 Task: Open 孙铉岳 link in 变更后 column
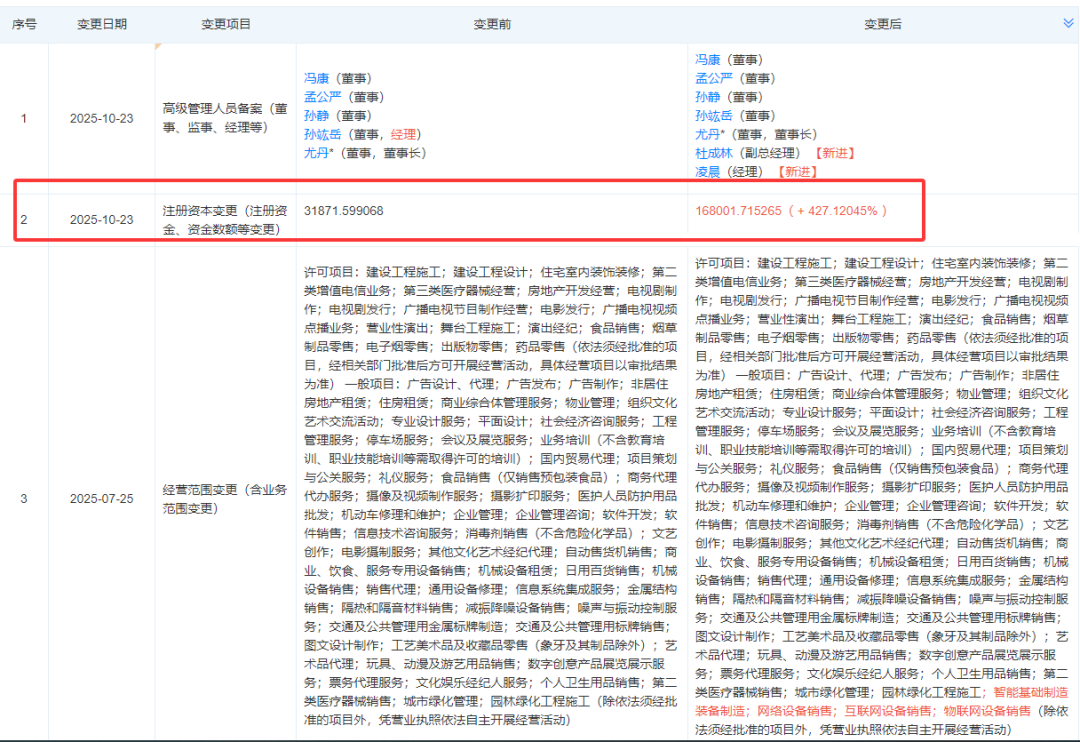(714, 115)
